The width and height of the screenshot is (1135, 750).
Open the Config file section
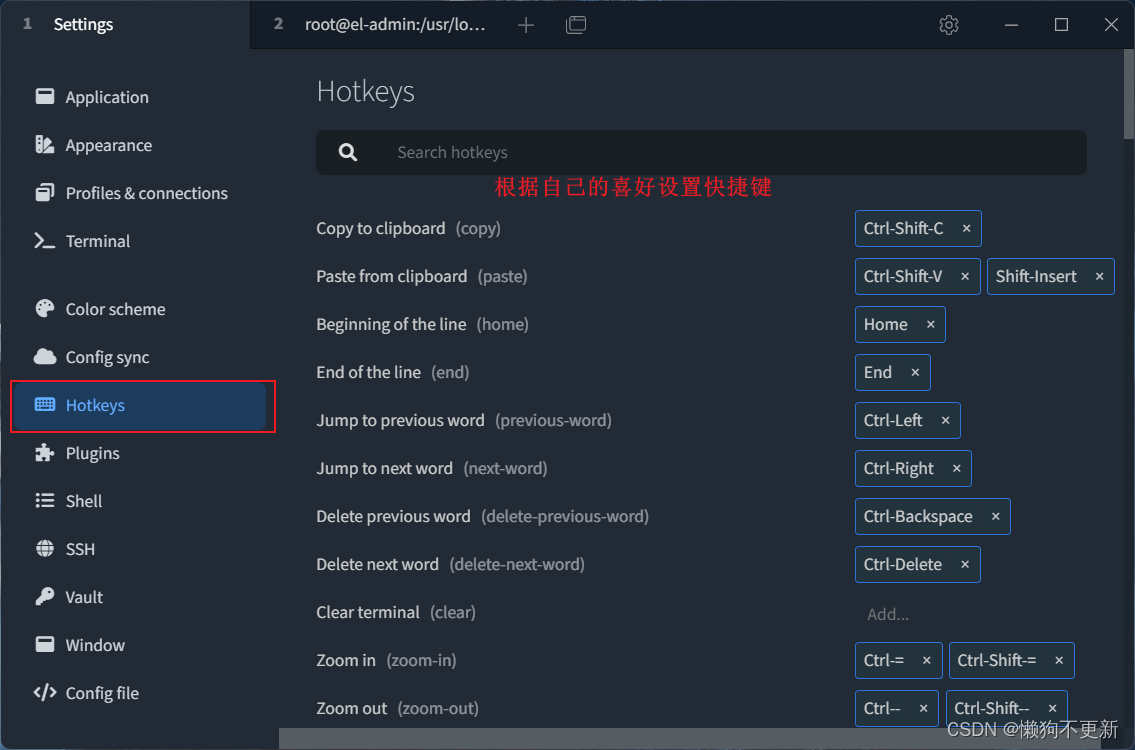point(138,693)
